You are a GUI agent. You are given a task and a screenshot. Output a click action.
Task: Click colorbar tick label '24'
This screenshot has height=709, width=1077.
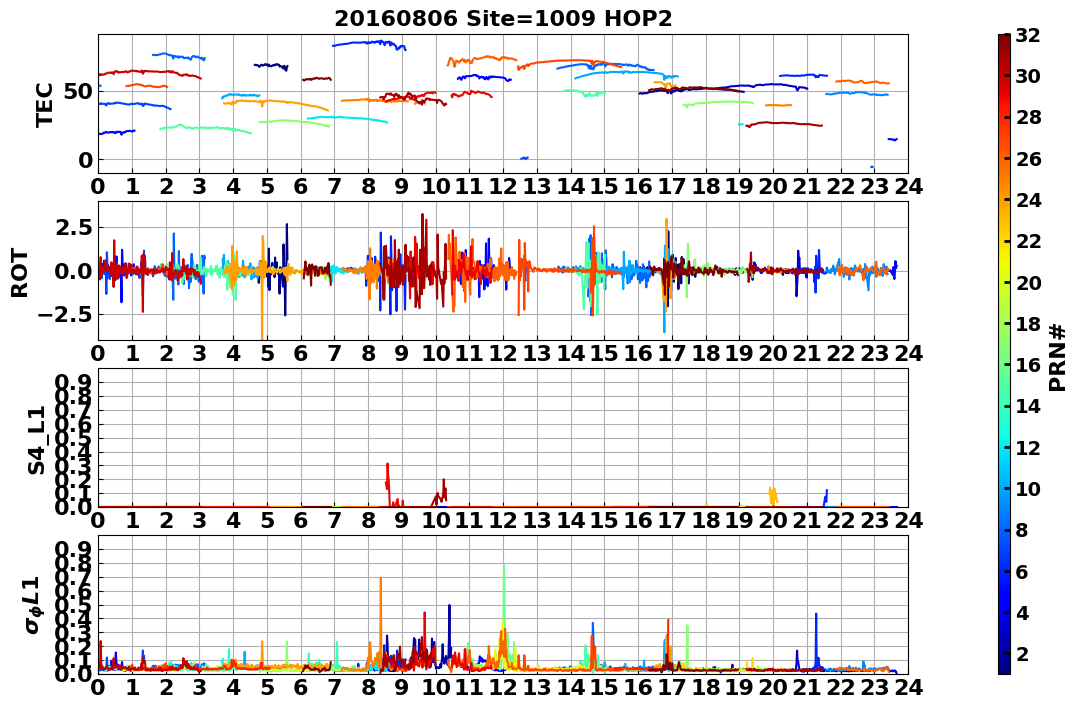click(1028, 200)
